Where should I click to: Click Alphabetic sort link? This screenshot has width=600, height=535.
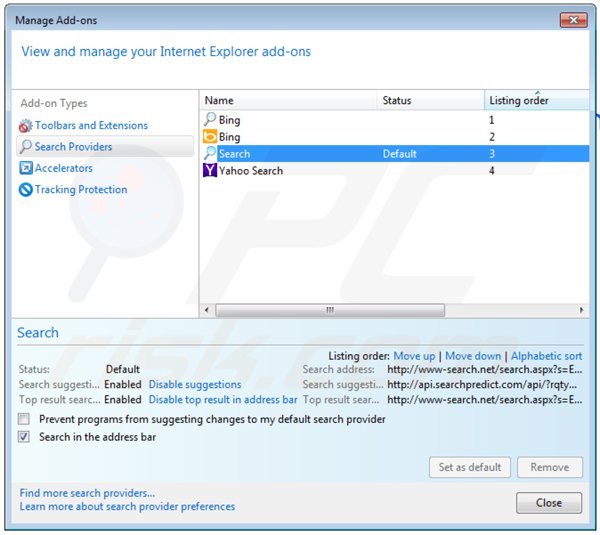pyautogui.click(x=546, y=356)
